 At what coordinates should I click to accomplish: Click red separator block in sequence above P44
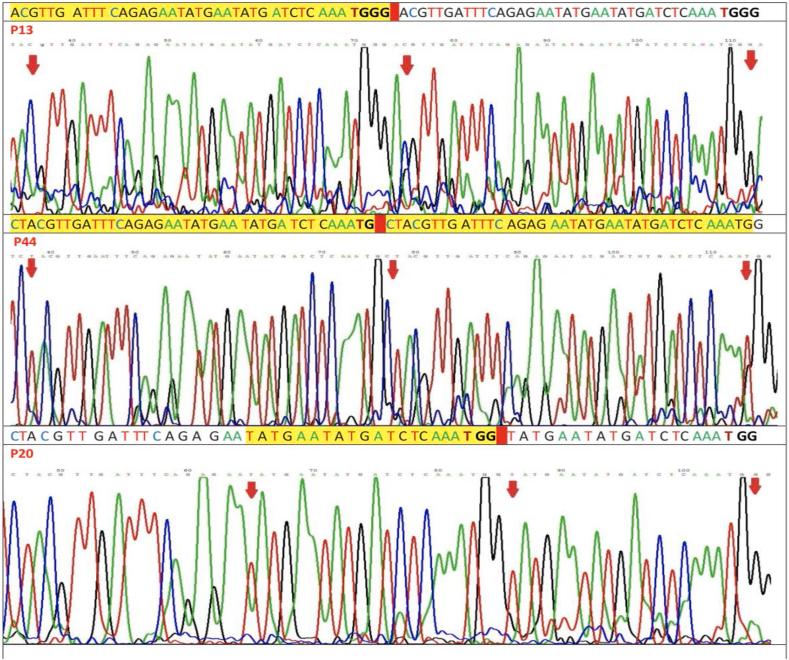click(x=380, y=224)
